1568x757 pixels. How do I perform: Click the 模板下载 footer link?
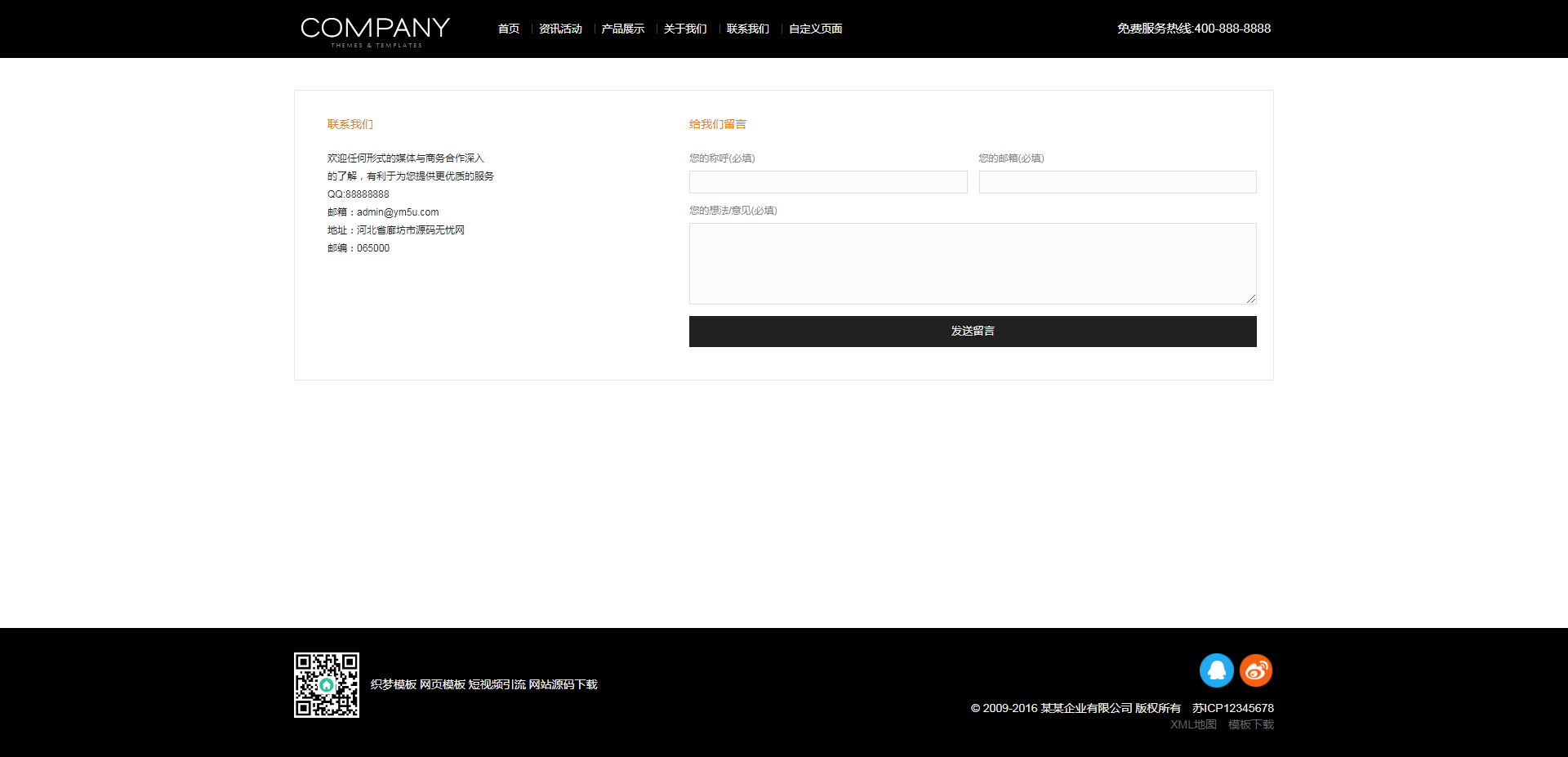[x=1251, y=724]
